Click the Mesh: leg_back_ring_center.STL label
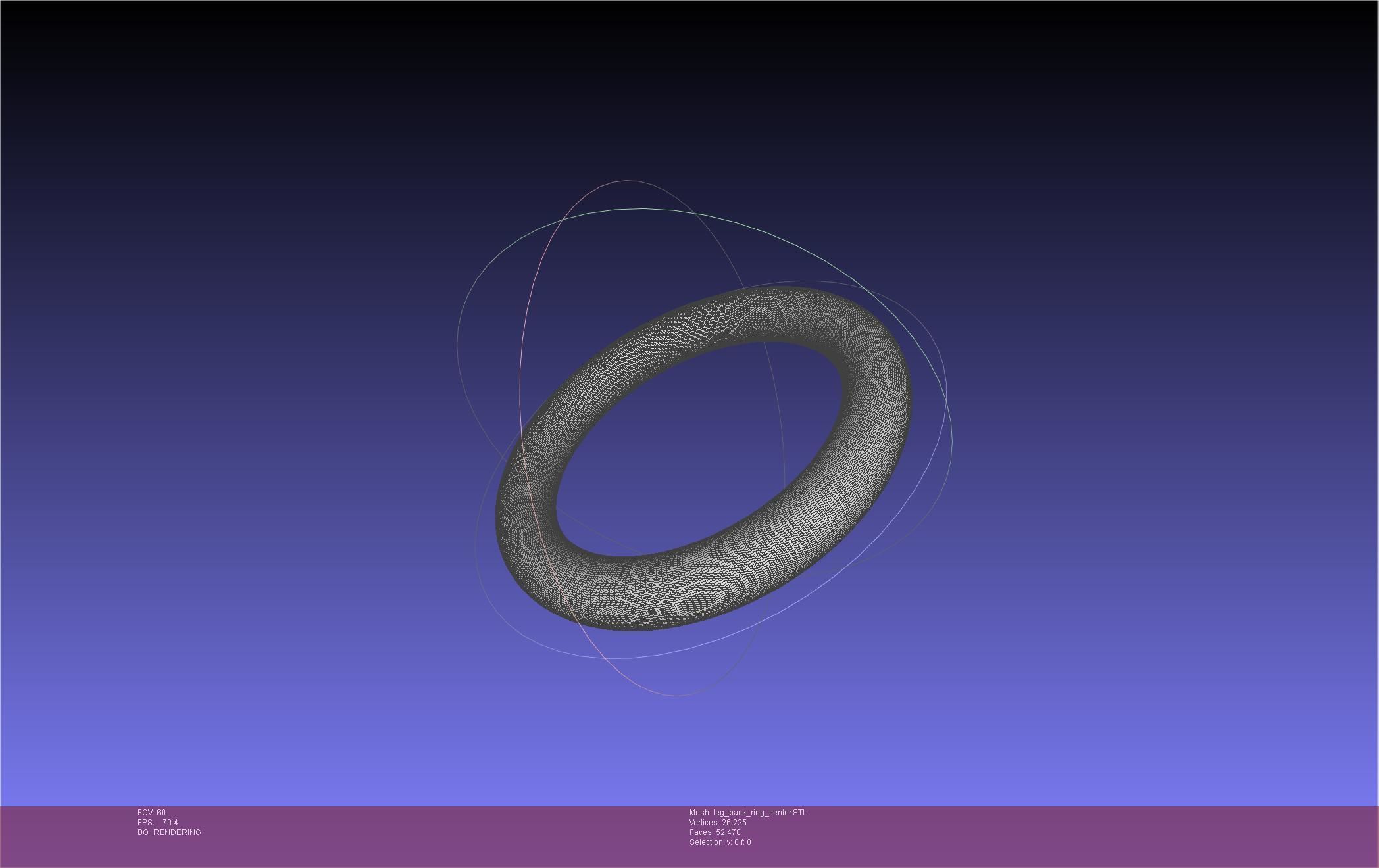 click(748, 813)
